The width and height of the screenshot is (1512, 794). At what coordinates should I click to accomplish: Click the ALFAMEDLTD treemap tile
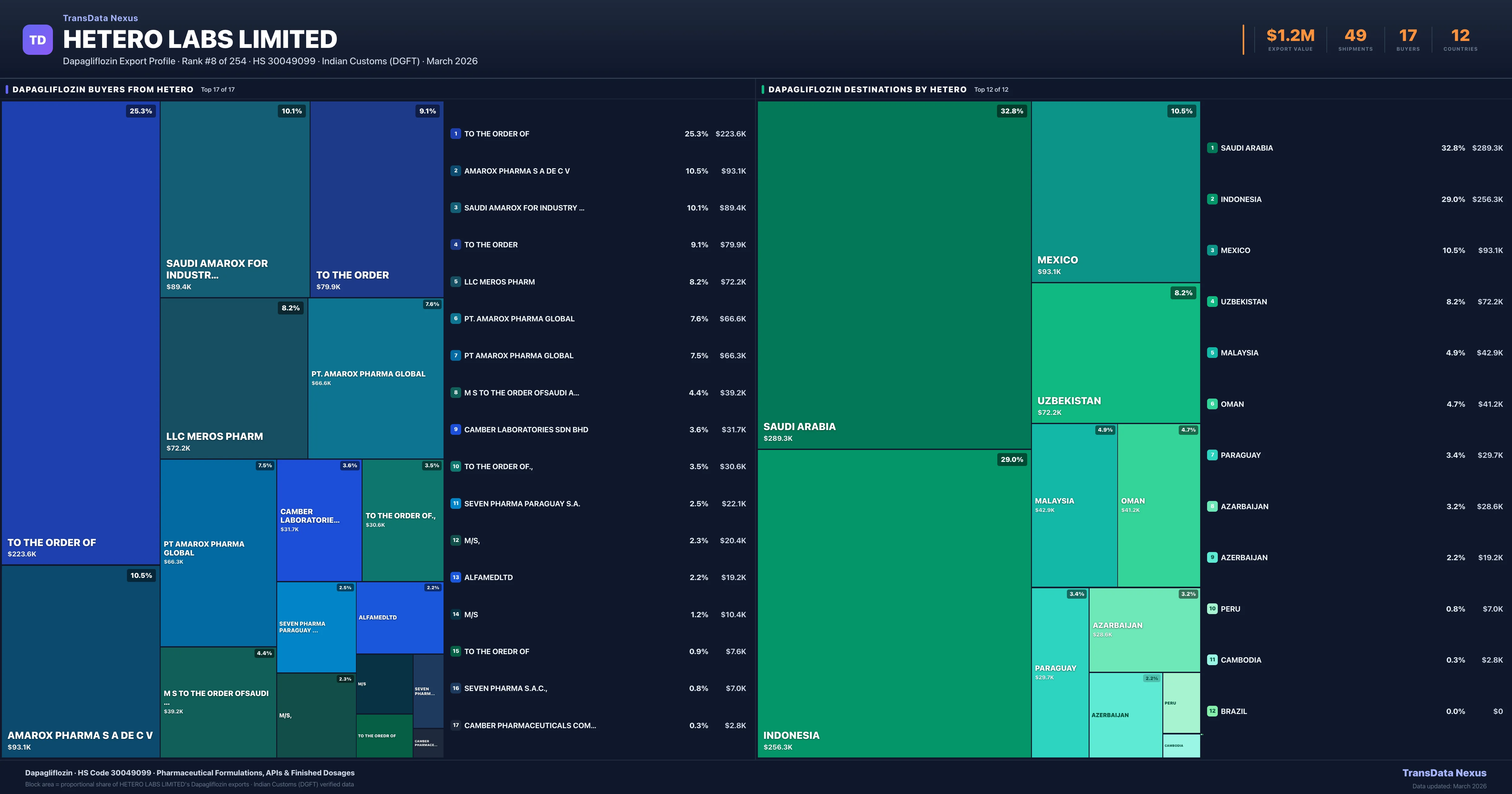[399, 618]
